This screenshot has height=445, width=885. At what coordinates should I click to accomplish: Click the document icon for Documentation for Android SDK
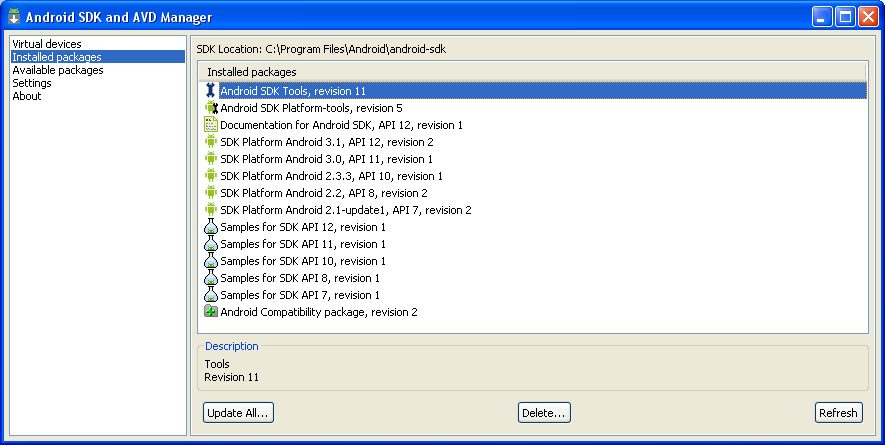coord(211,124)
